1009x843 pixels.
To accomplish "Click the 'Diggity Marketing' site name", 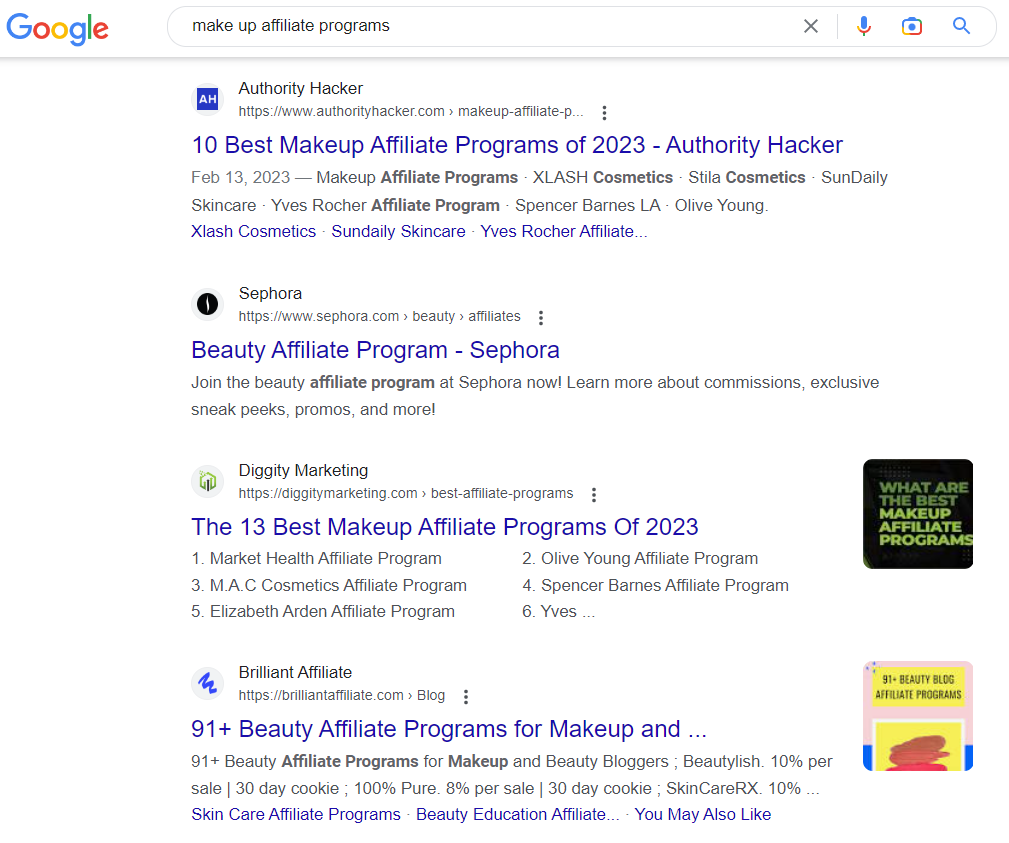I will 303,470.
